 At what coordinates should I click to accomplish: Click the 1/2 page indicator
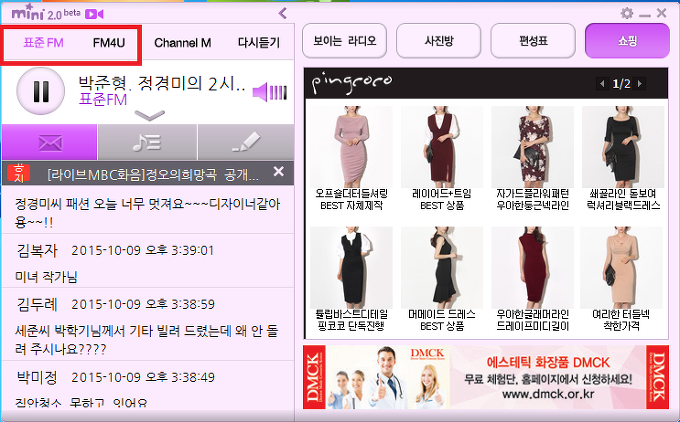[x=621, y=83]
